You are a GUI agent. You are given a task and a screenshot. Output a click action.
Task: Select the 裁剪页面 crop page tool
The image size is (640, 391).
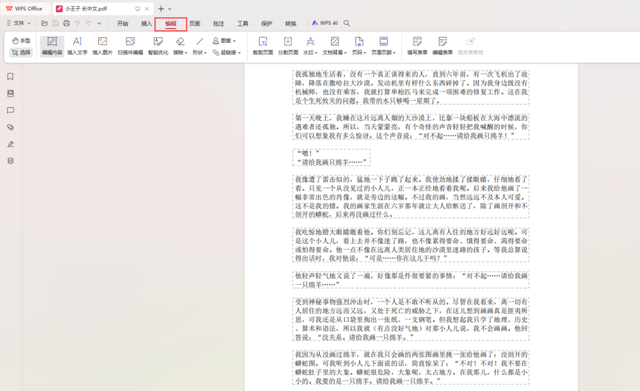[x=263, y=46]
